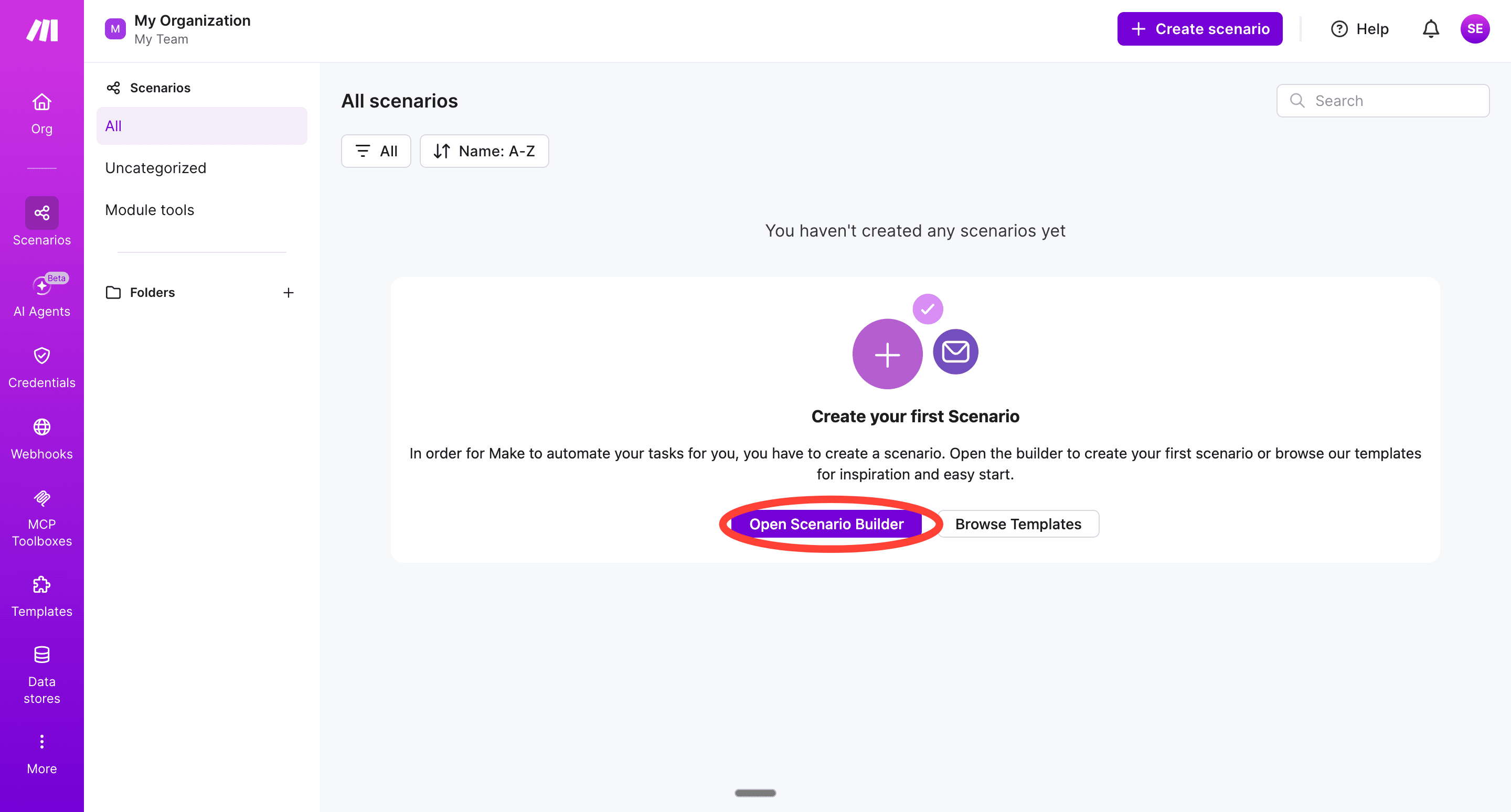The image size is (1511, 812).
Task: Open Webhooks globe icon
Action: [41, 438]
